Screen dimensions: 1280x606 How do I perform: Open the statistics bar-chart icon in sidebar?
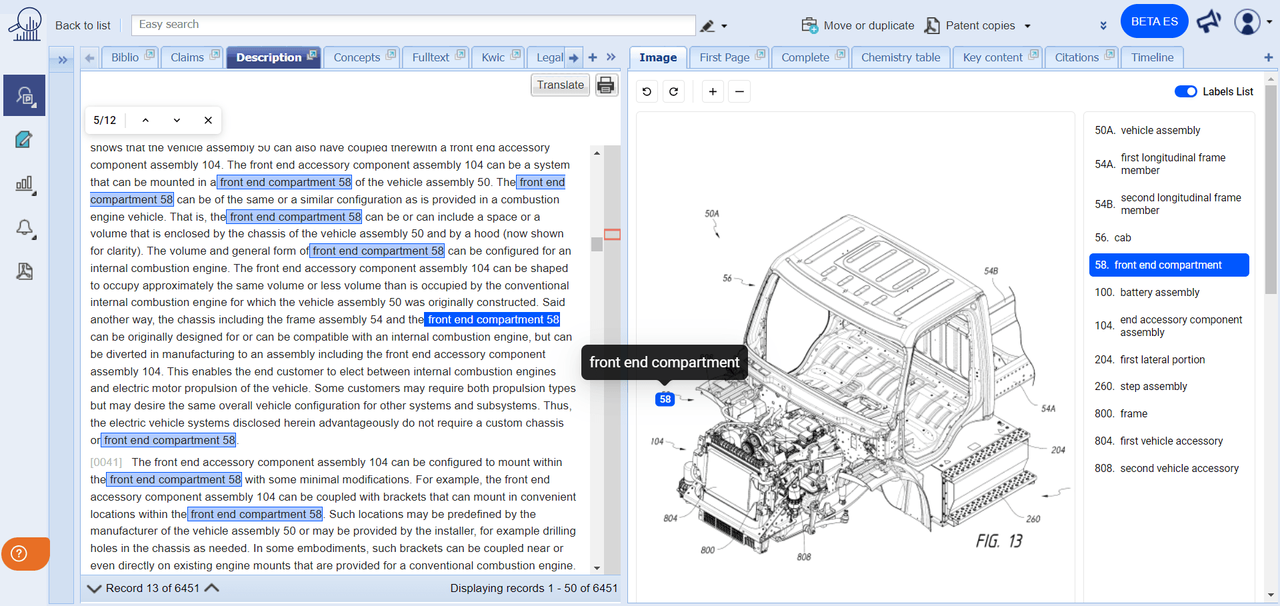click(x=24, y=185)
